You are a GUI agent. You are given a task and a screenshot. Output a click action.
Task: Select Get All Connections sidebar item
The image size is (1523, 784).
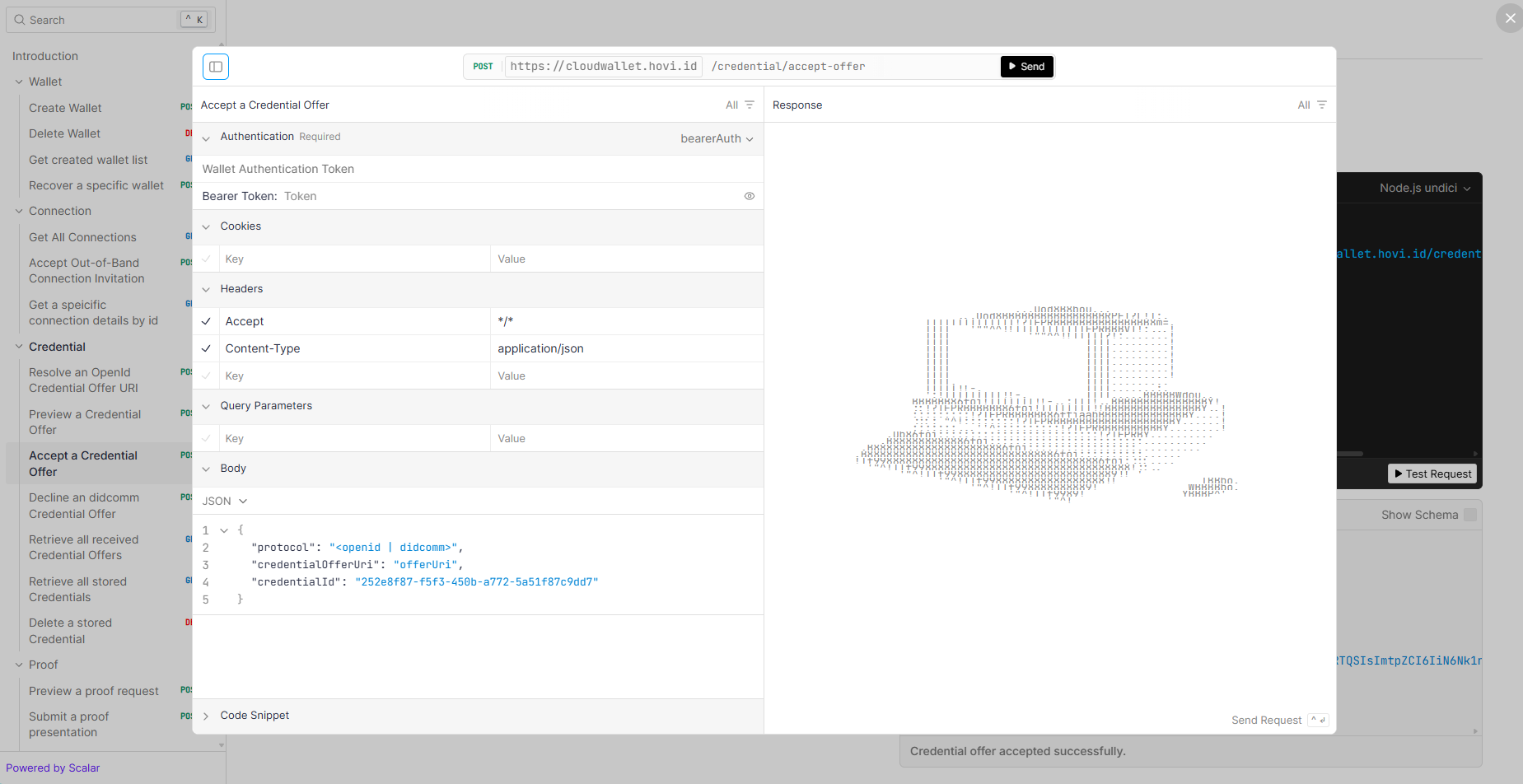82,237
